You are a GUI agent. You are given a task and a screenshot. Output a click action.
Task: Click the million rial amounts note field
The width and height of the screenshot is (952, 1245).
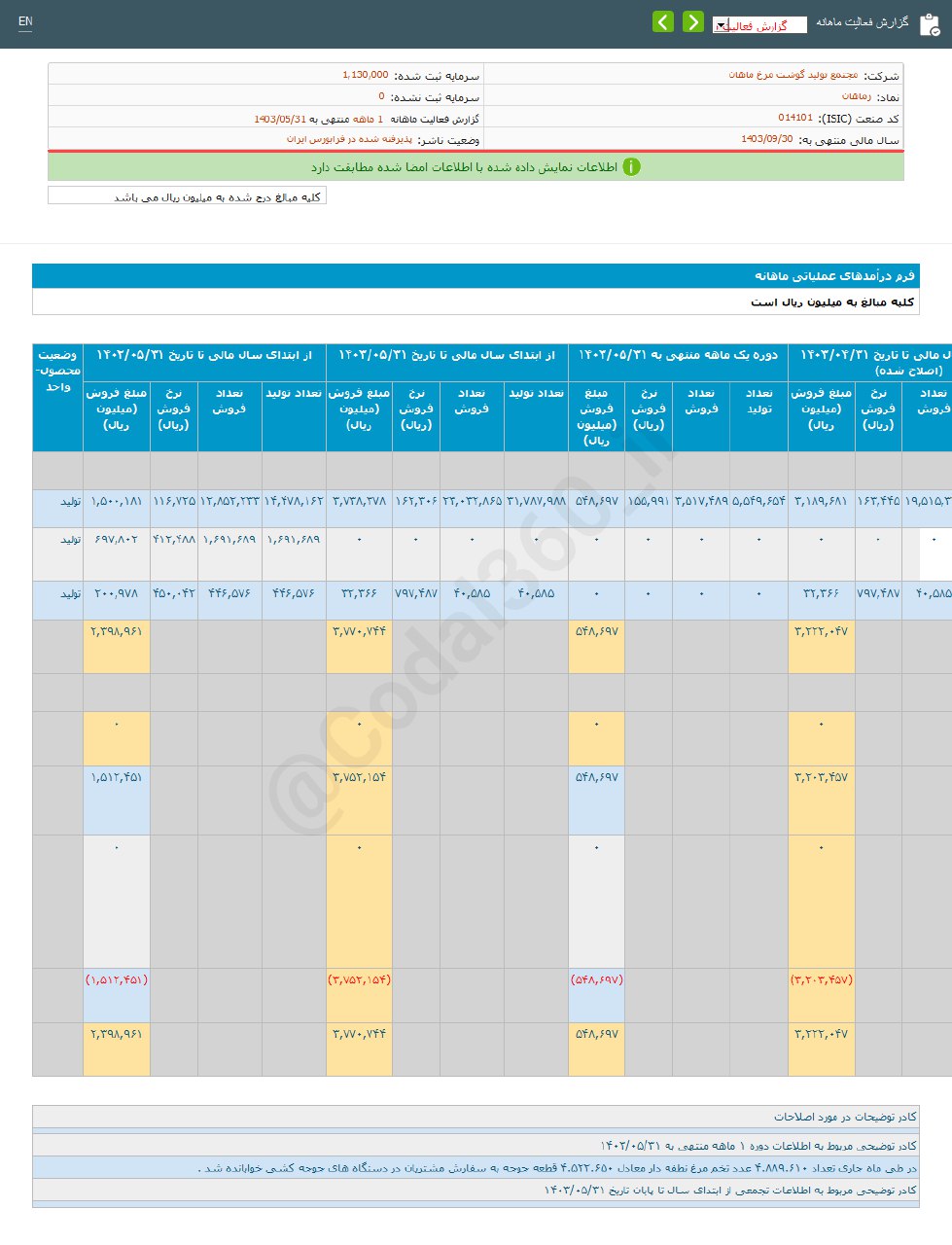click(x=187, y=196)
